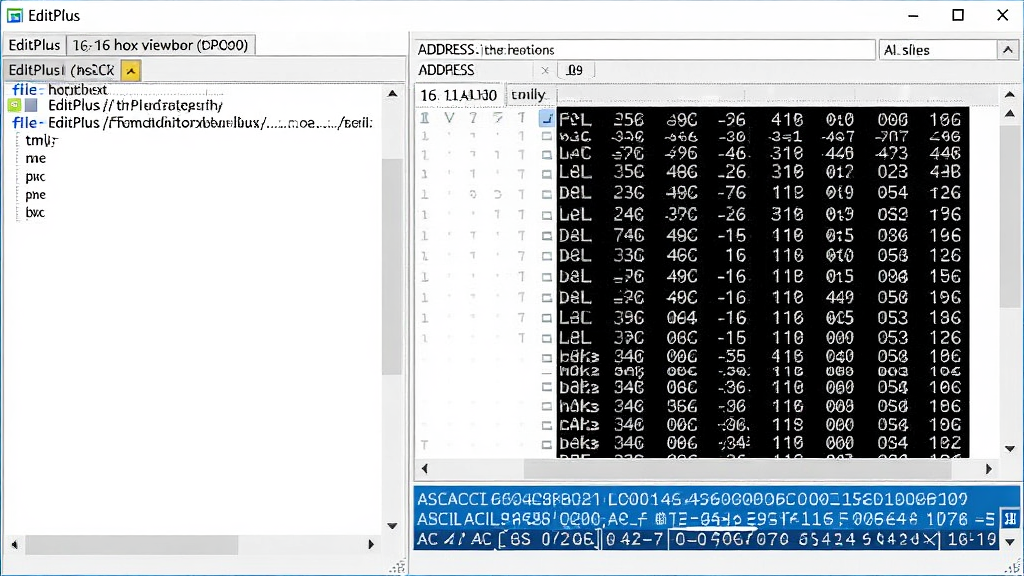
Task: Click the hex view horizontal scroll-right arrow
Action: [989, 468]
